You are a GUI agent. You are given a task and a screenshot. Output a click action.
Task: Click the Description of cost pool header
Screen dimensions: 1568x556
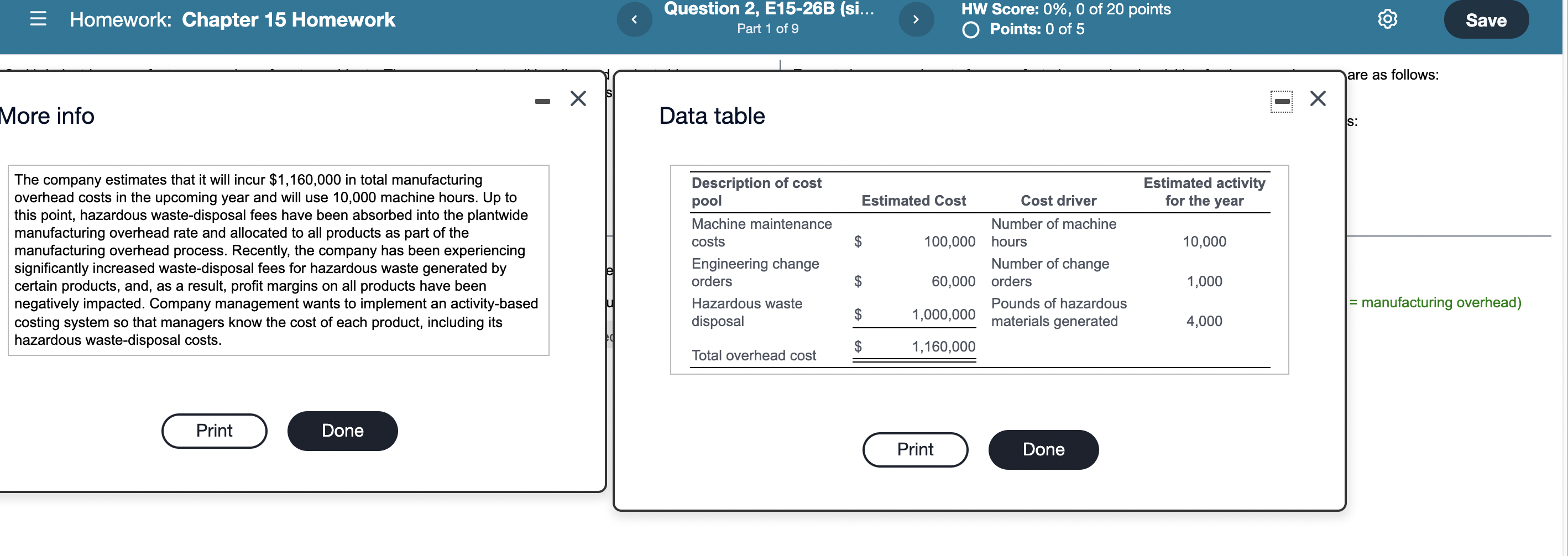[x=756, y=192]
